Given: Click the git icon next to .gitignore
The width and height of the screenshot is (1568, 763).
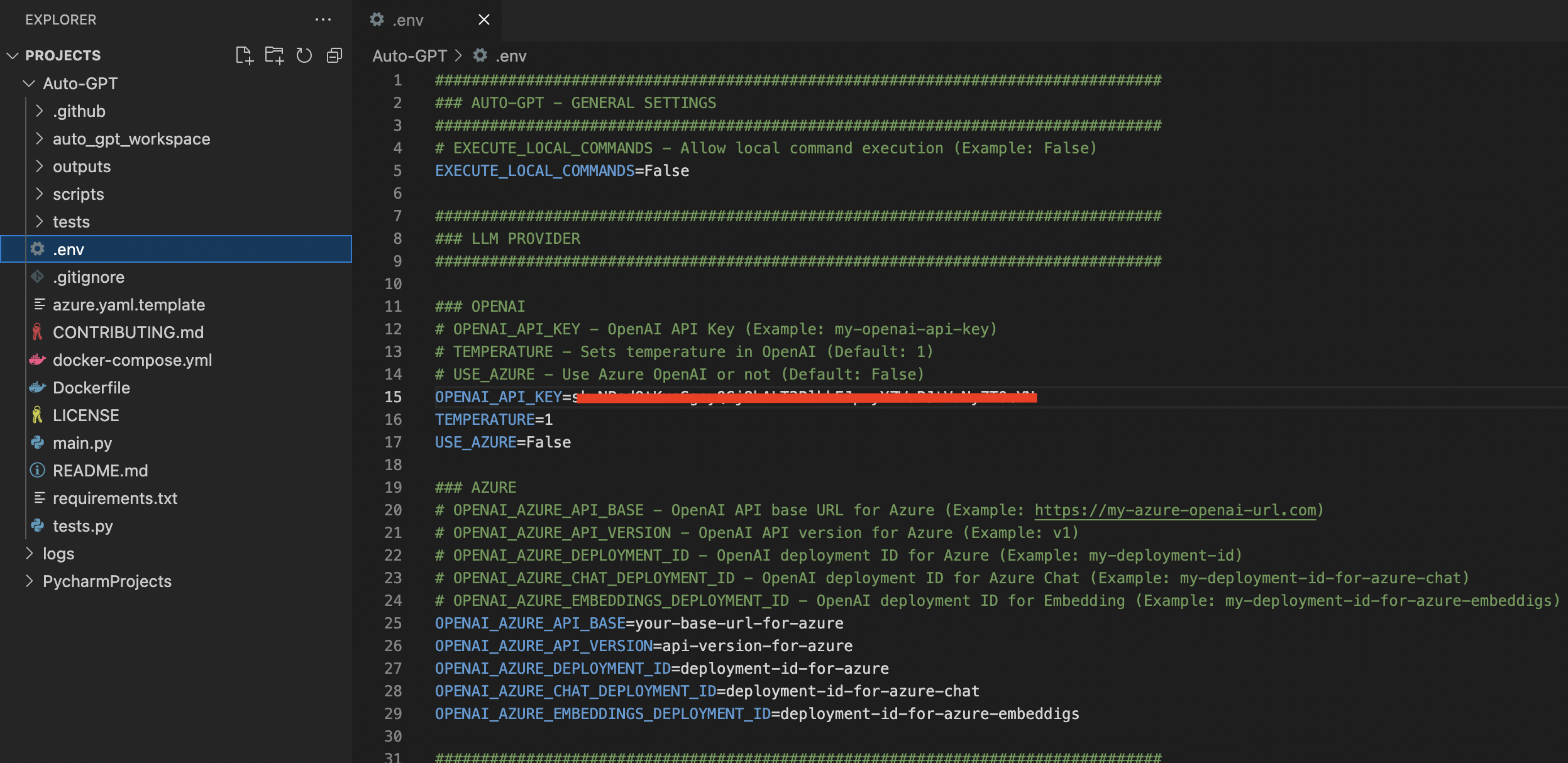Looking at the screenshot, I should [x=38, y=277].
